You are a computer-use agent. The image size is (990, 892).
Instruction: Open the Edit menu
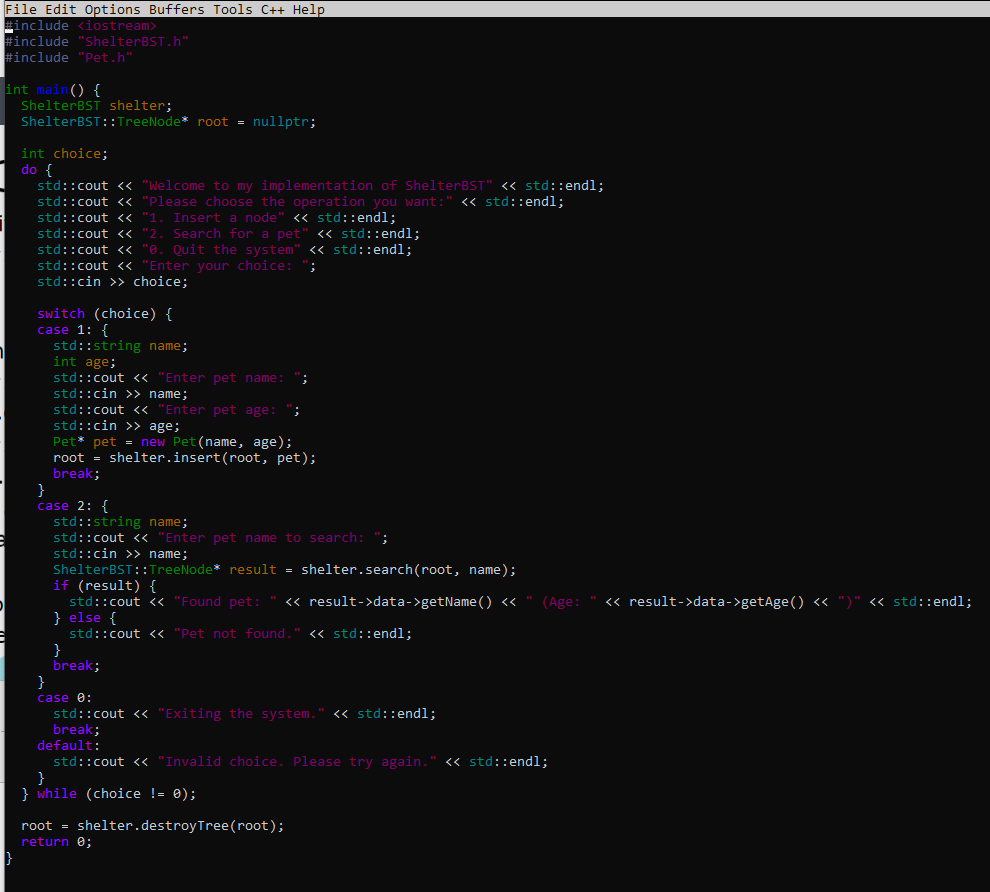click(60, 9)
